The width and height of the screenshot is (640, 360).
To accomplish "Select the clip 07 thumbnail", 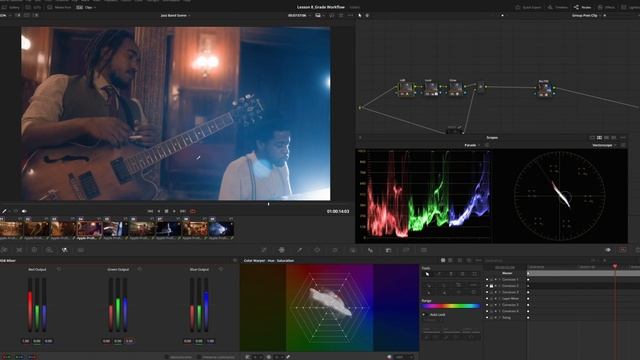I will click(168, 229).
